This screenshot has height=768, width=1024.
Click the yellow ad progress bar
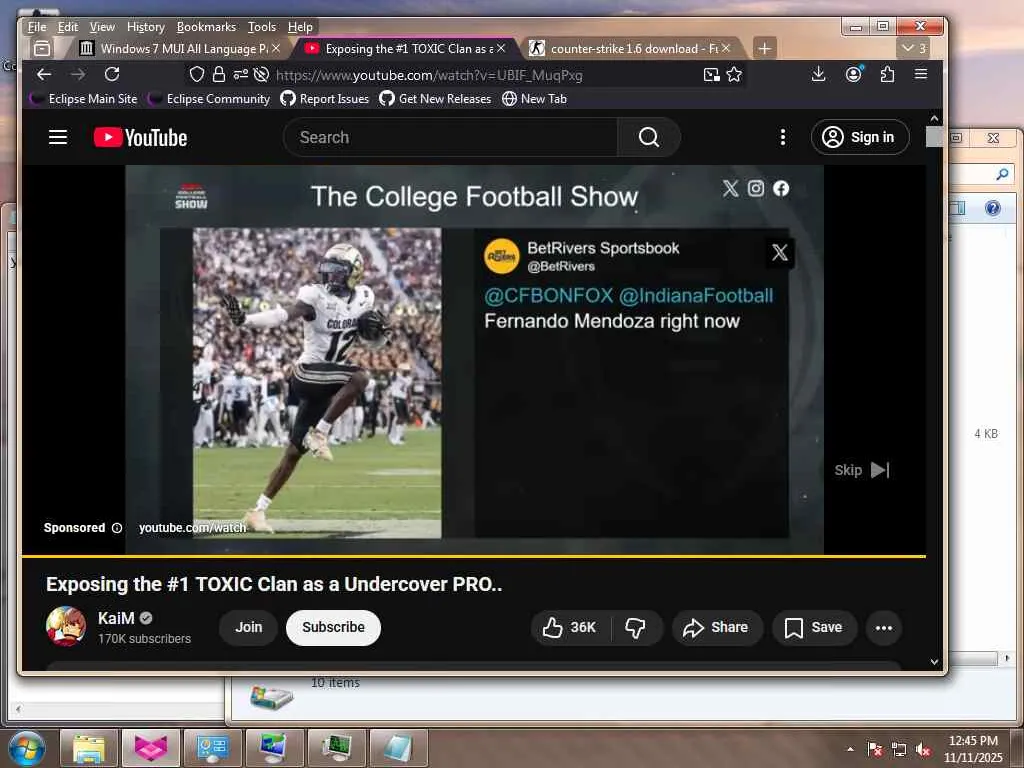[x=473, y=556]
